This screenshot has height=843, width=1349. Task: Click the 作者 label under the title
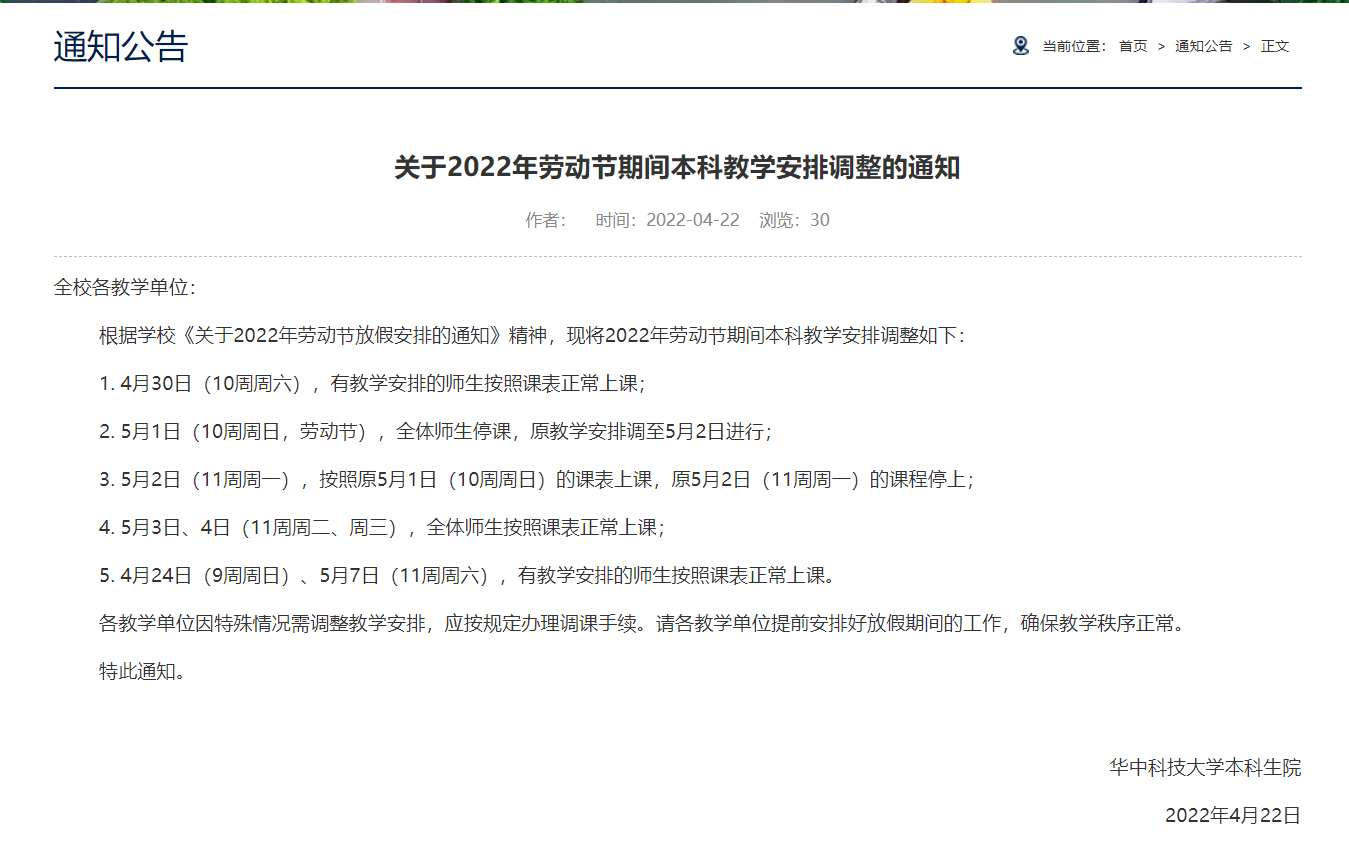point(546,220)
